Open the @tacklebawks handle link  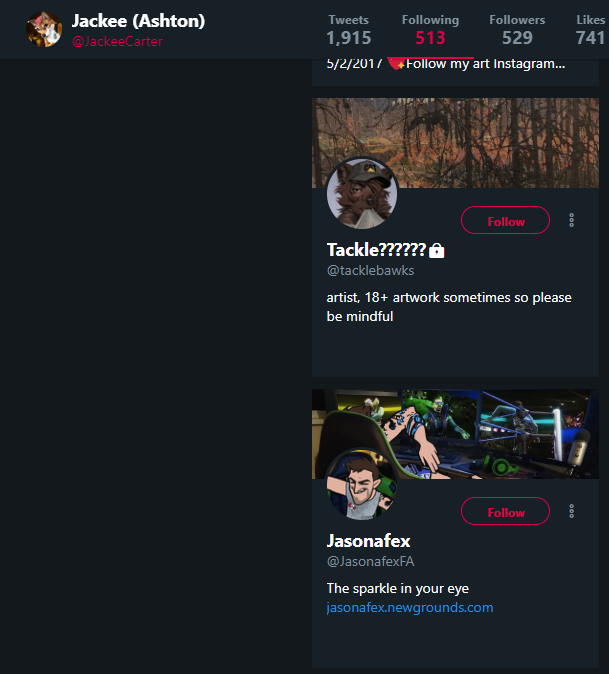pyautogui.click(x=370, y=270)
